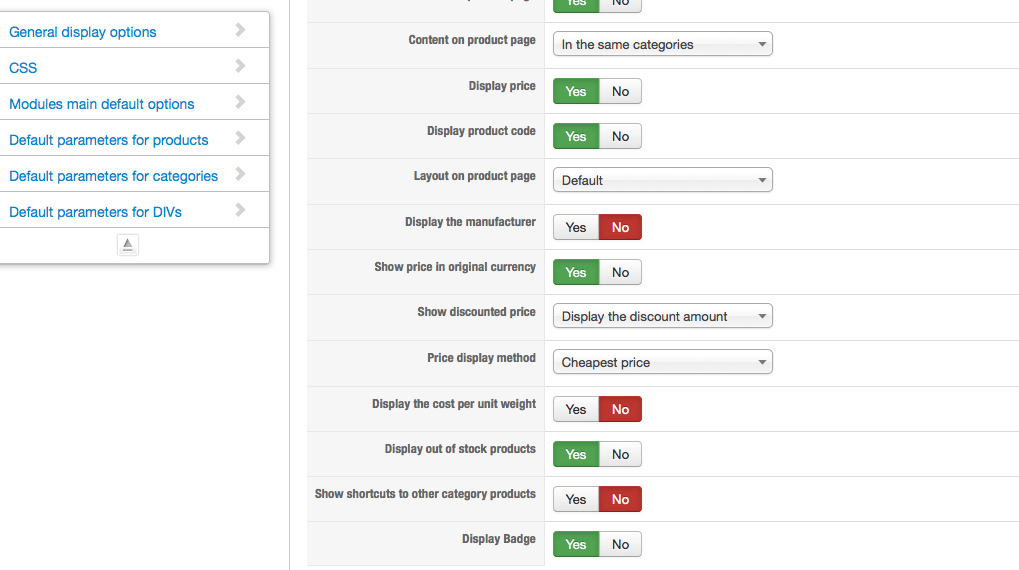Set Display out of stock products to No
Viewport: 1019px width, 570px height.
point(620,454)
